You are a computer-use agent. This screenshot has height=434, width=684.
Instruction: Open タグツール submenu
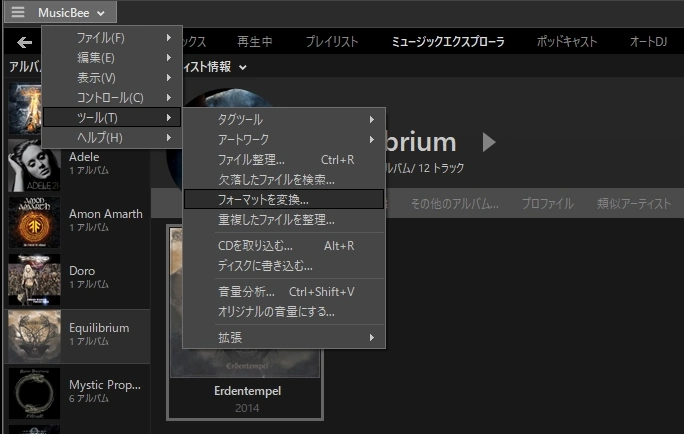284,120
